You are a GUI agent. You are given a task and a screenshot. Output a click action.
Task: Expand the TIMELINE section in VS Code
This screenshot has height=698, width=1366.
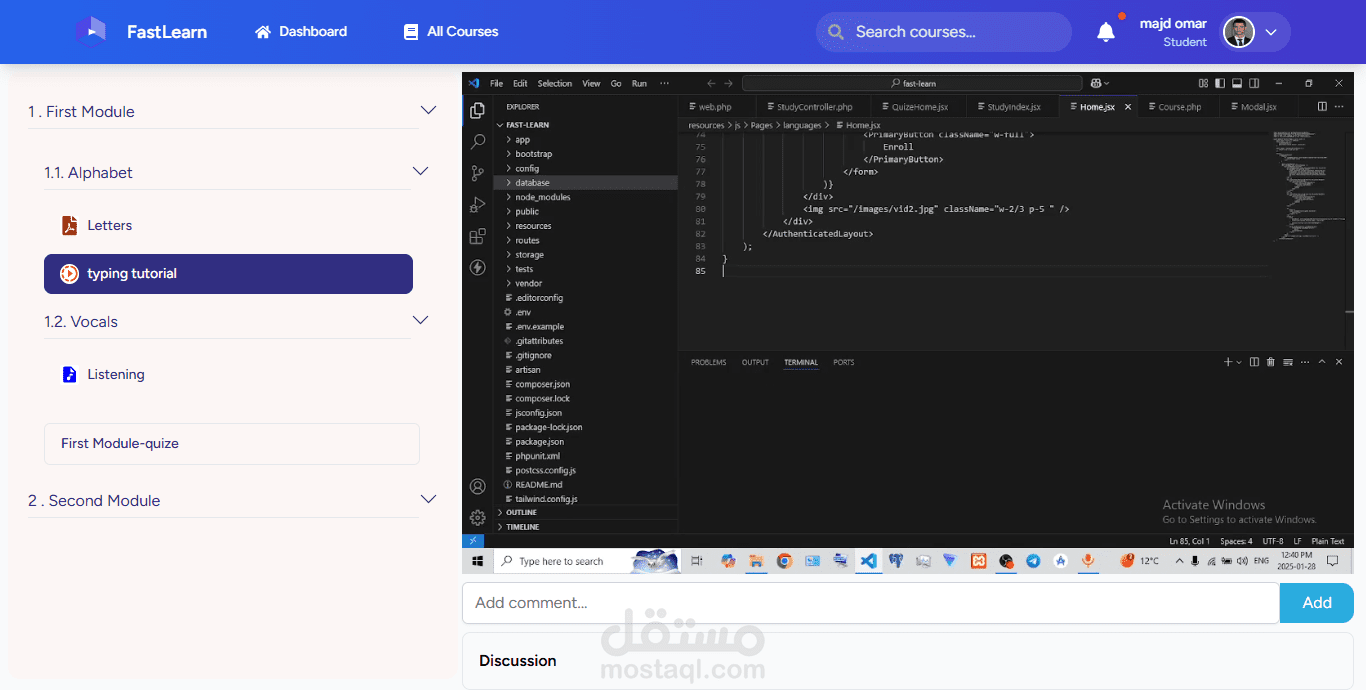(586, 526)
